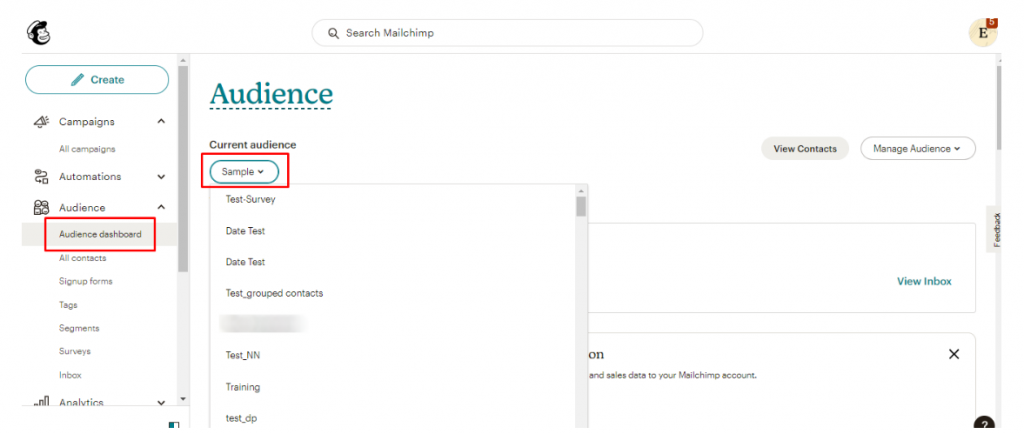Viewport: 1024px width, 434px height.
Task: Open Surveys in sidebar
Action: pyautogui.click(x=74, y=351)
